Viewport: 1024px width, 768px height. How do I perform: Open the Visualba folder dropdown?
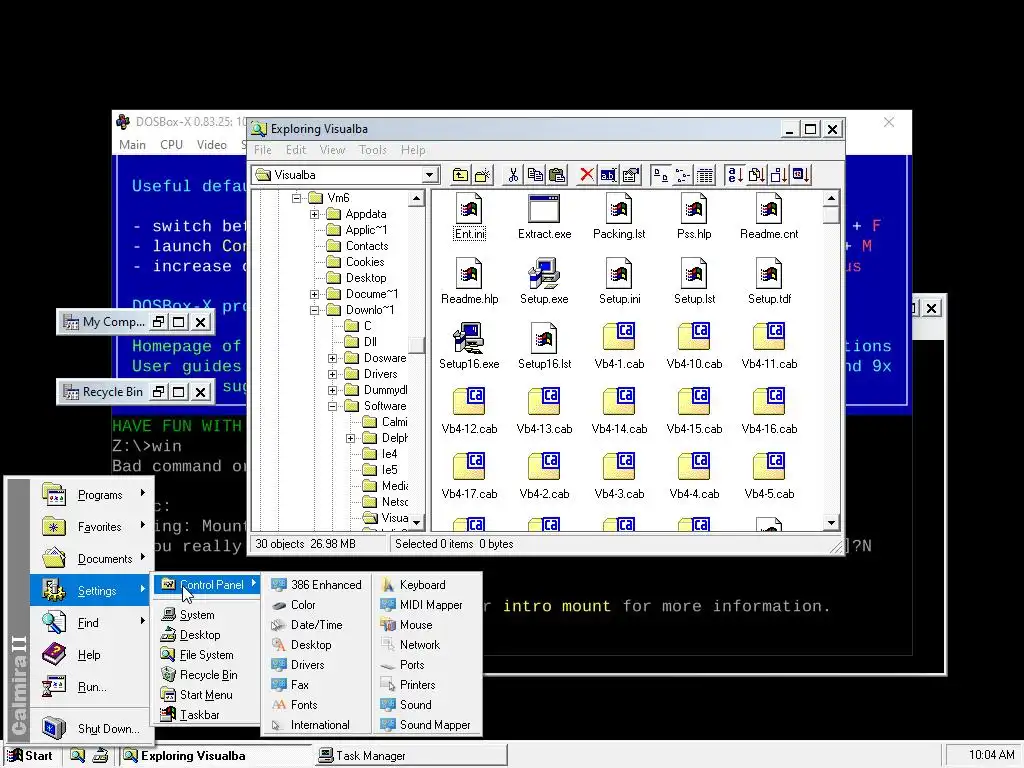click(x=429, y=175)
